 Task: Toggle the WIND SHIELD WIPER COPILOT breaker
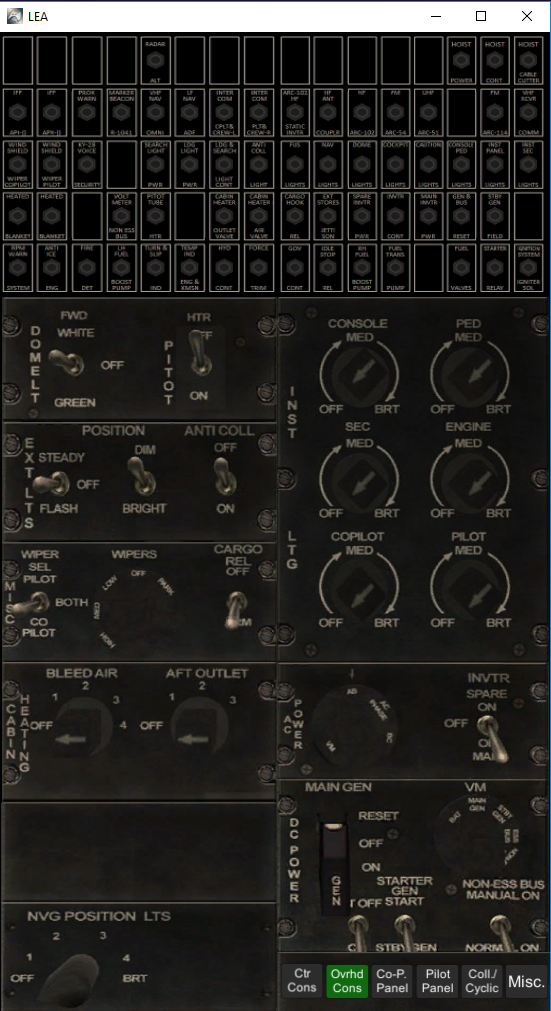[17, 164]
